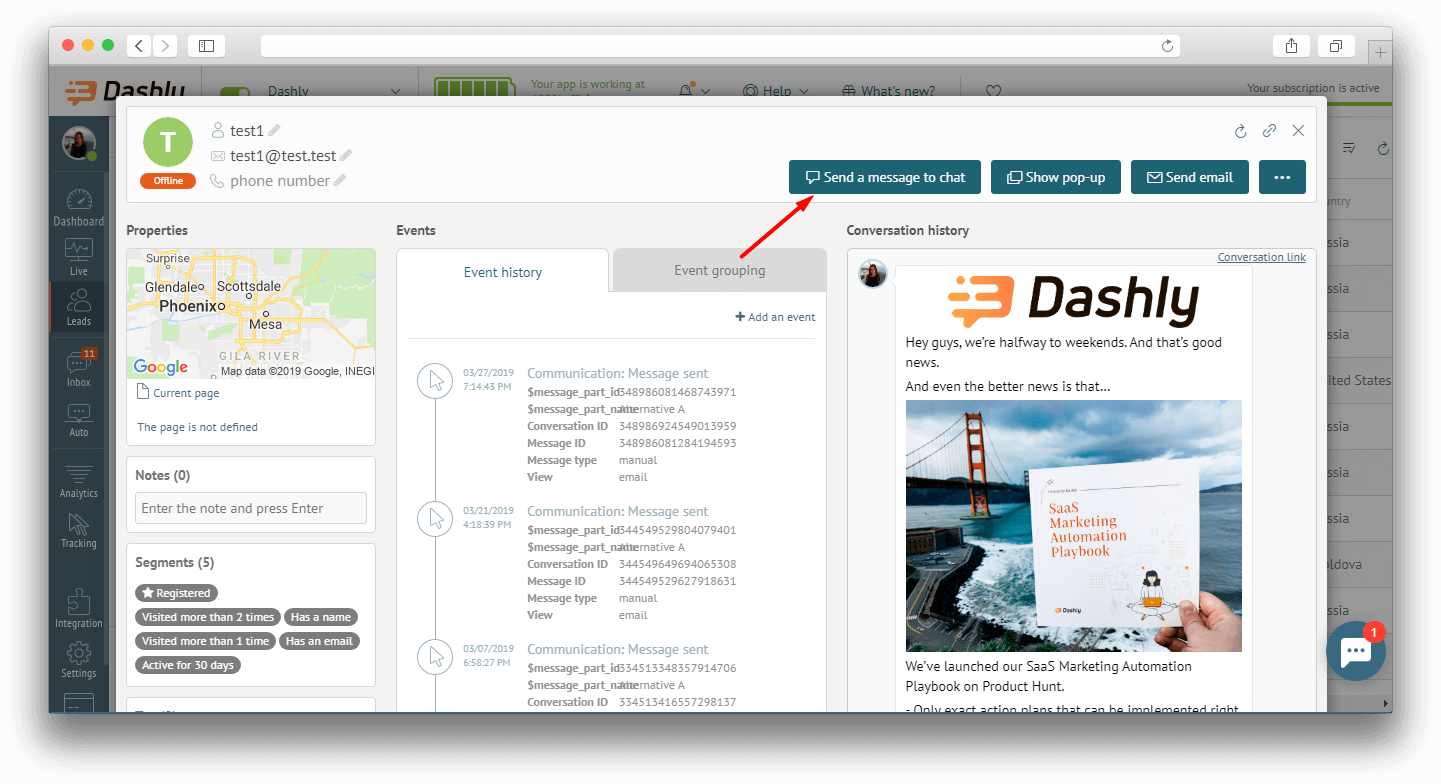Switch to the Event grouping tab
This screenshot has height=784, width=1441.
tap(720, 270)
